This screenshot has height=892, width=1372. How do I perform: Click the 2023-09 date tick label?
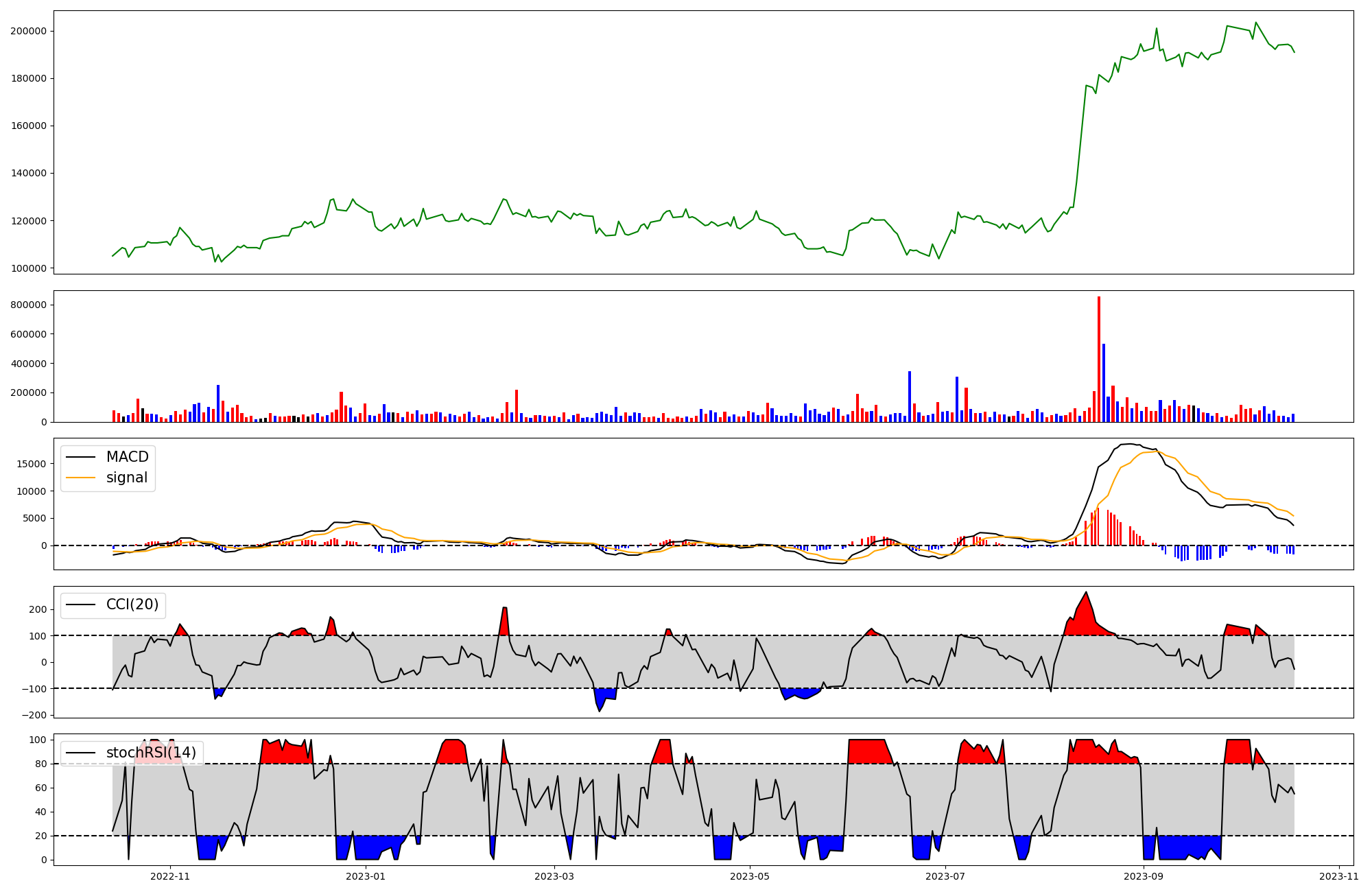click(1144, 876)
